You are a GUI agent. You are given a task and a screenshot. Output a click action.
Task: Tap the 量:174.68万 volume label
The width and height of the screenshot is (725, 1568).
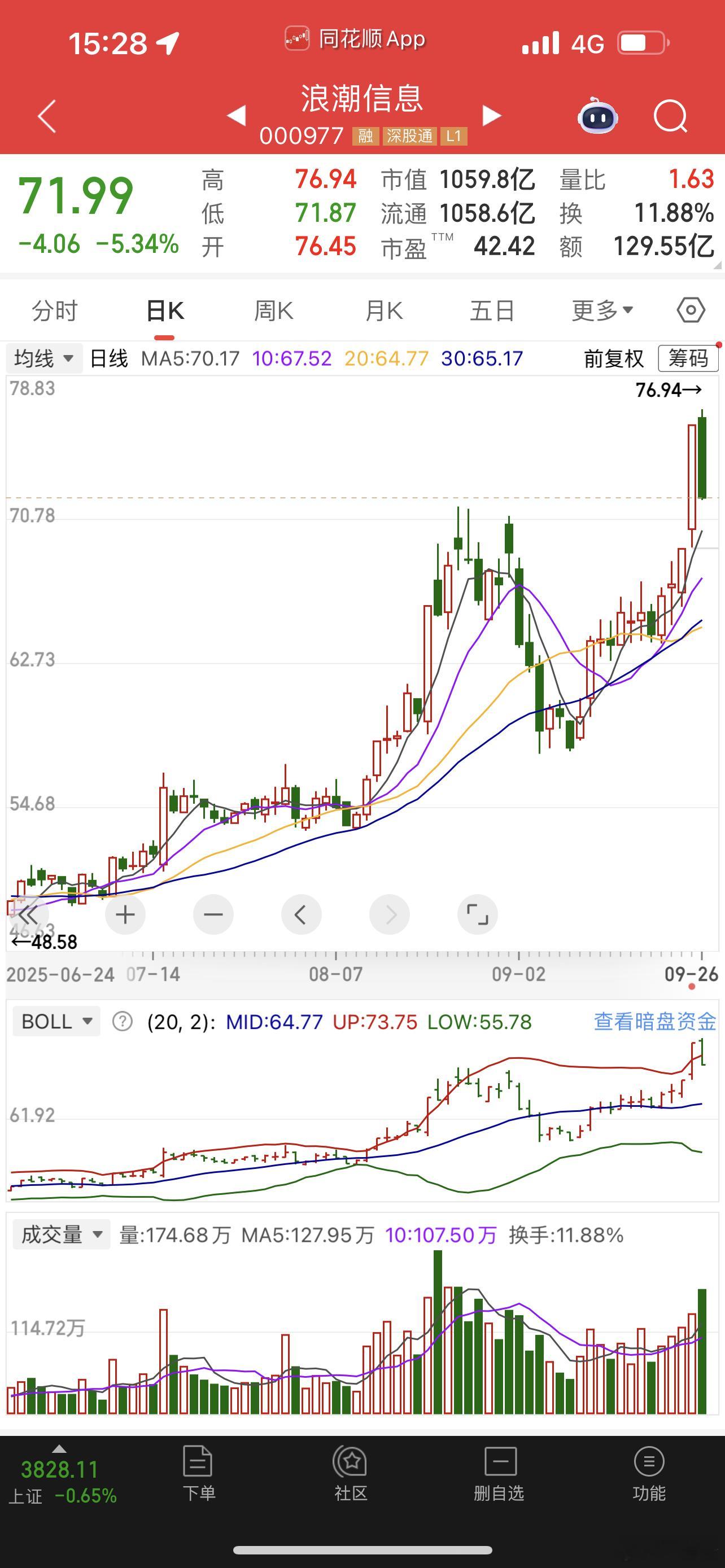pyautogui.click(x=175, y=1235)
